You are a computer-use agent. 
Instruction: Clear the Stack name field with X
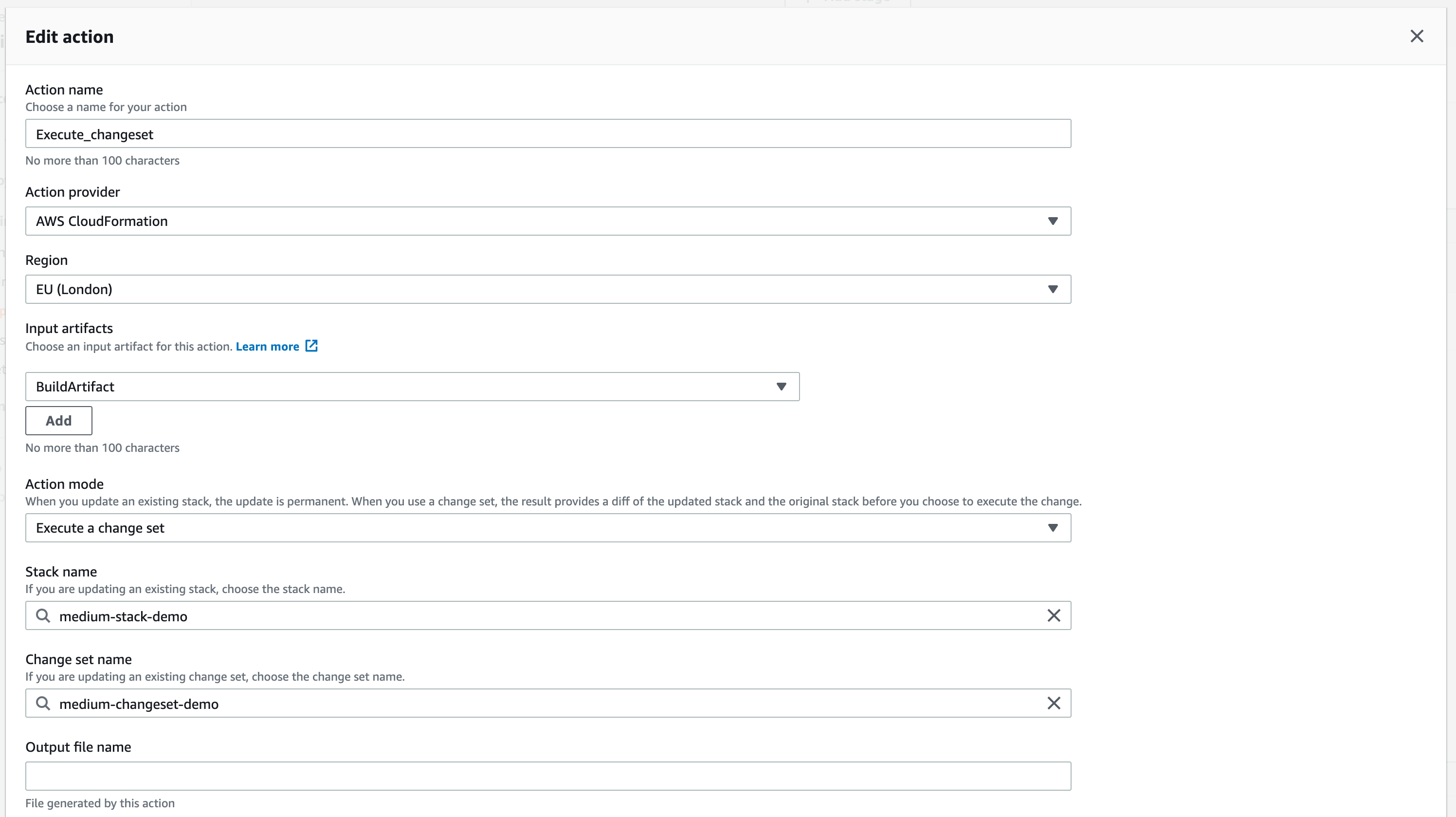(1054, 616)
